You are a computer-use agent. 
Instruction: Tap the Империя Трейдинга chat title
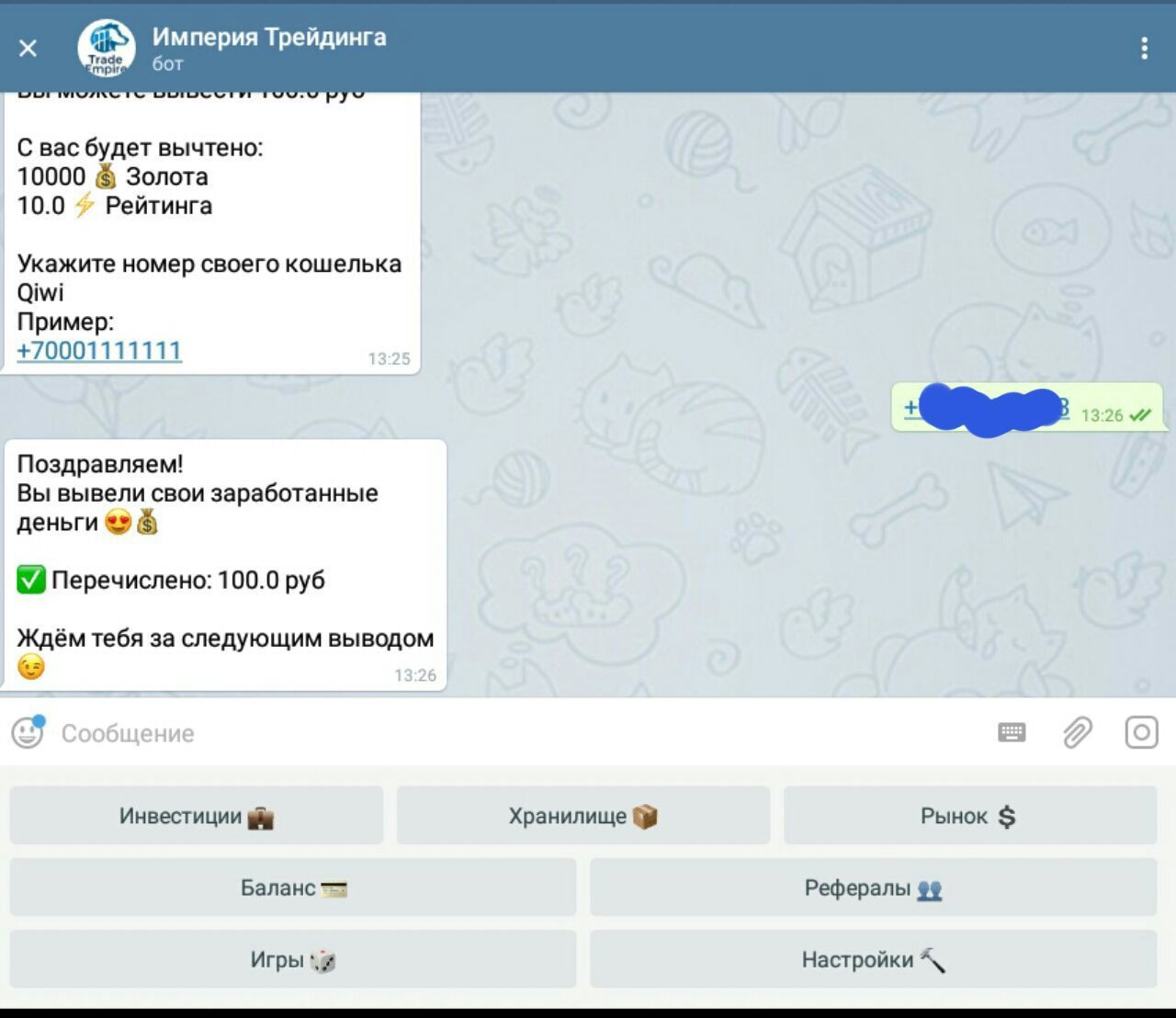(x=269, y=37)
